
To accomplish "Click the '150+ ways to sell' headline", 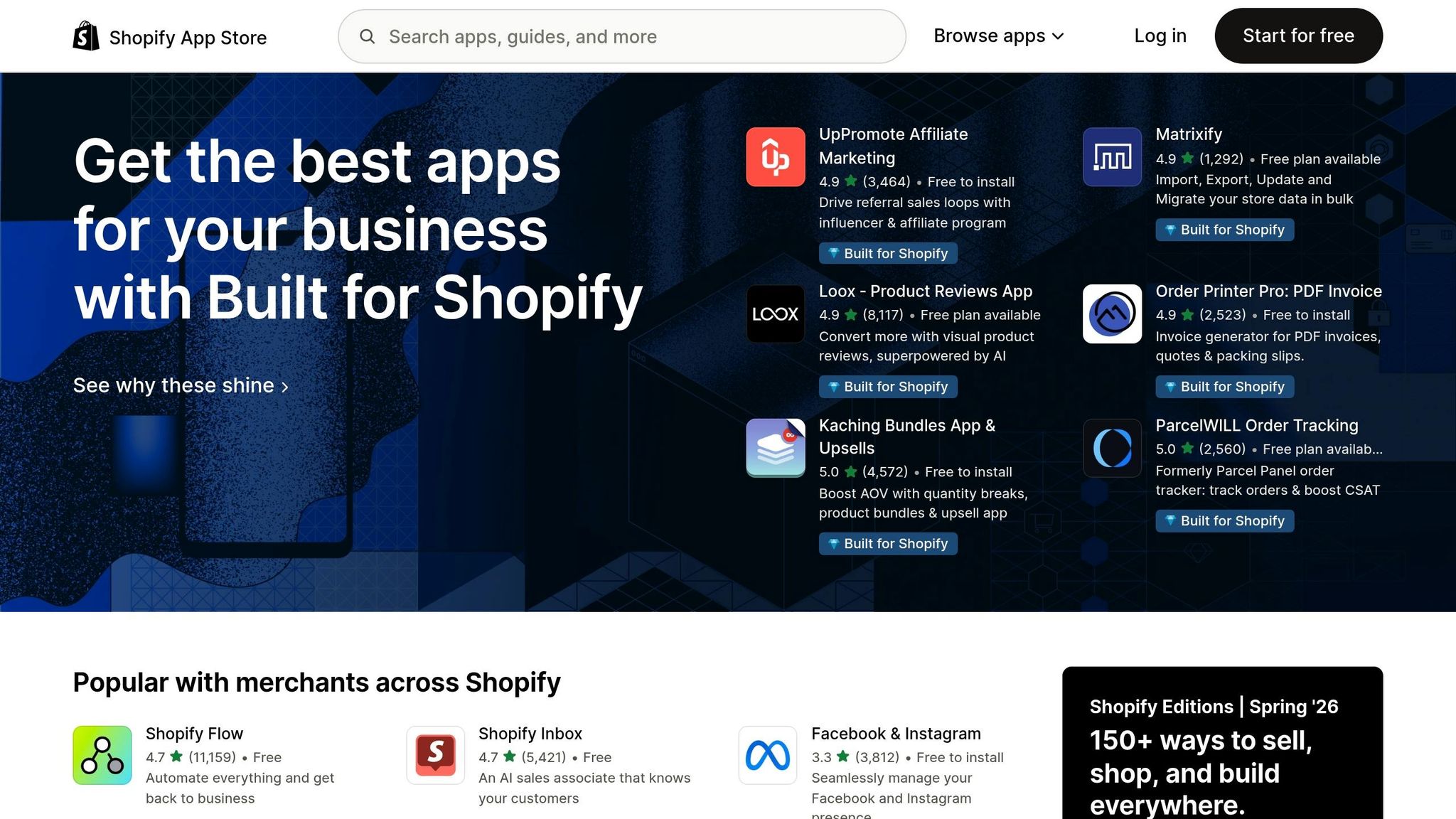I will 1201,773.
